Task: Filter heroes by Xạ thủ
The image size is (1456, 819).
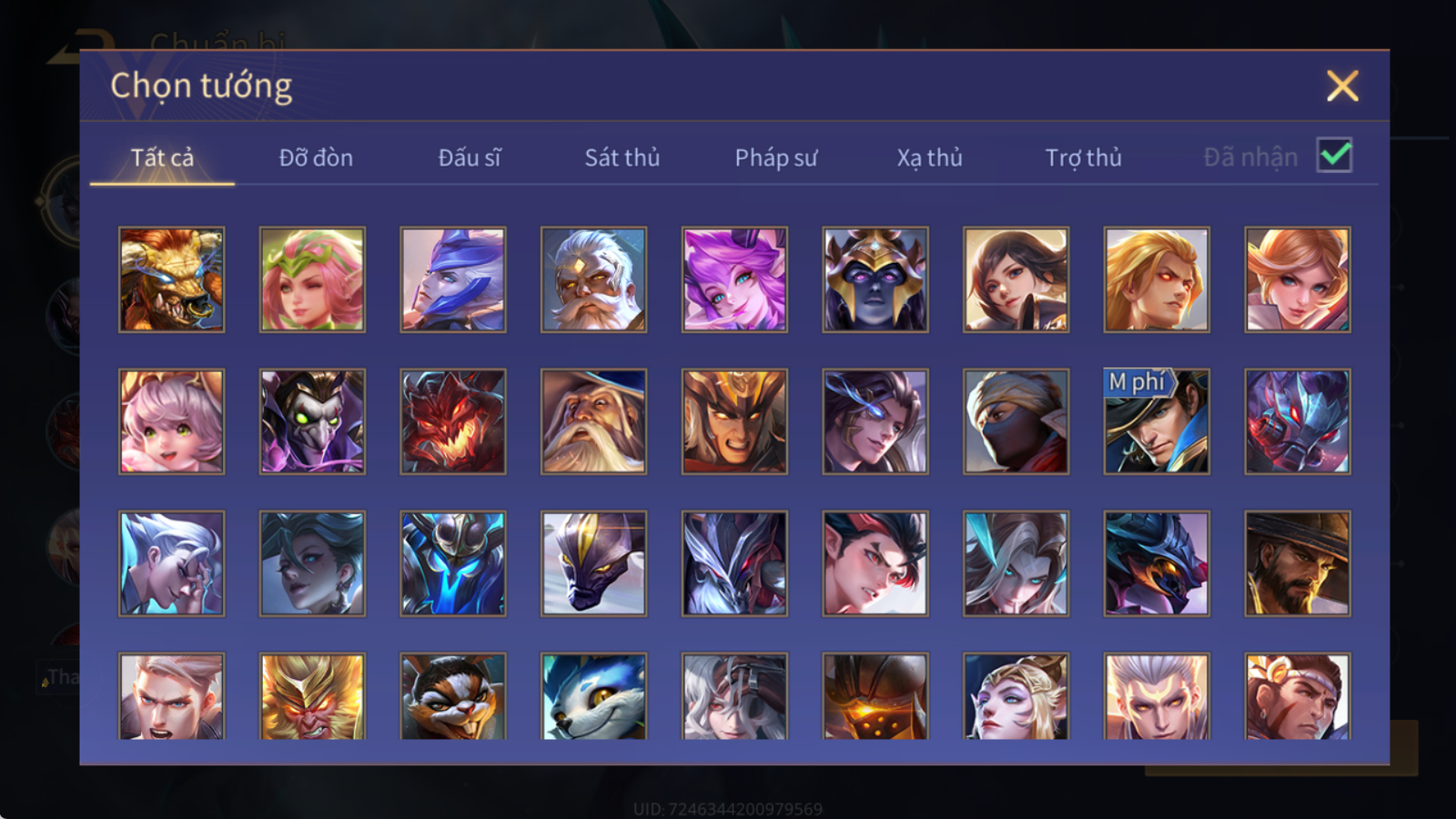Action: pos(929,157)
